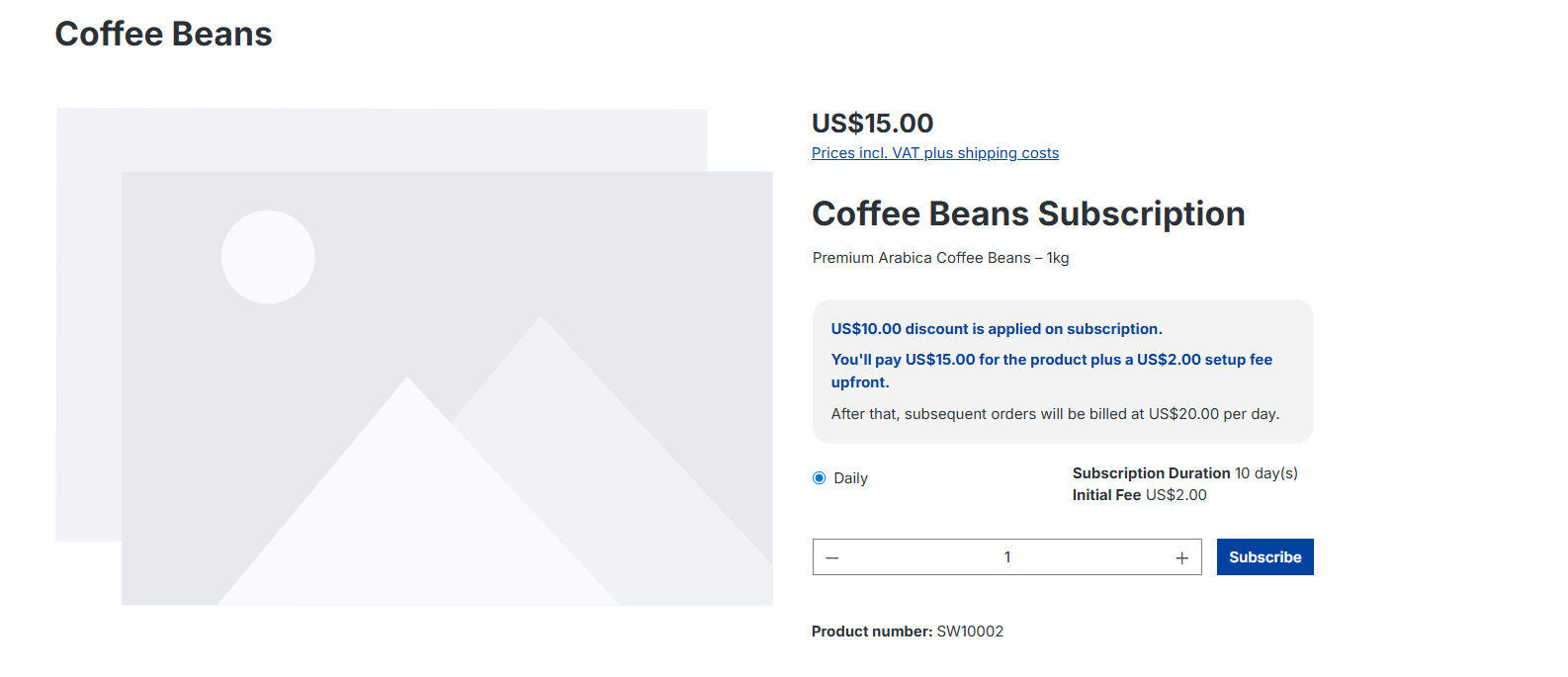Click the Coffee Beans page title
The height and width of the screenshot is (677, 1568).
163,33
